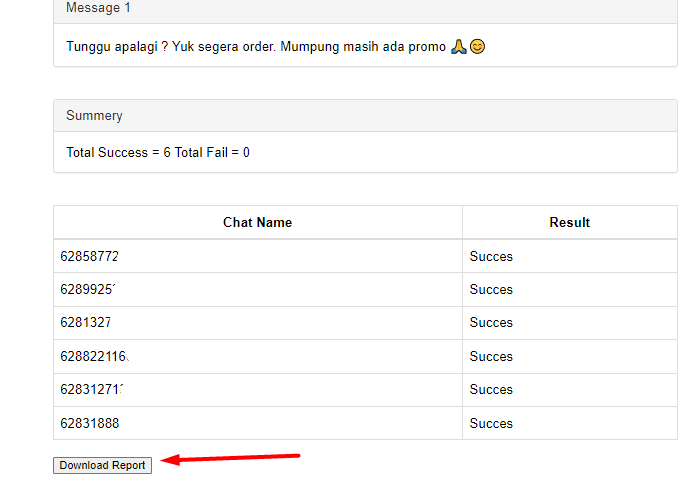The height and width of the screenshot is (488, 700).
Task: Click the Succes result for 62831888
Action: click(x=491, y=423)
